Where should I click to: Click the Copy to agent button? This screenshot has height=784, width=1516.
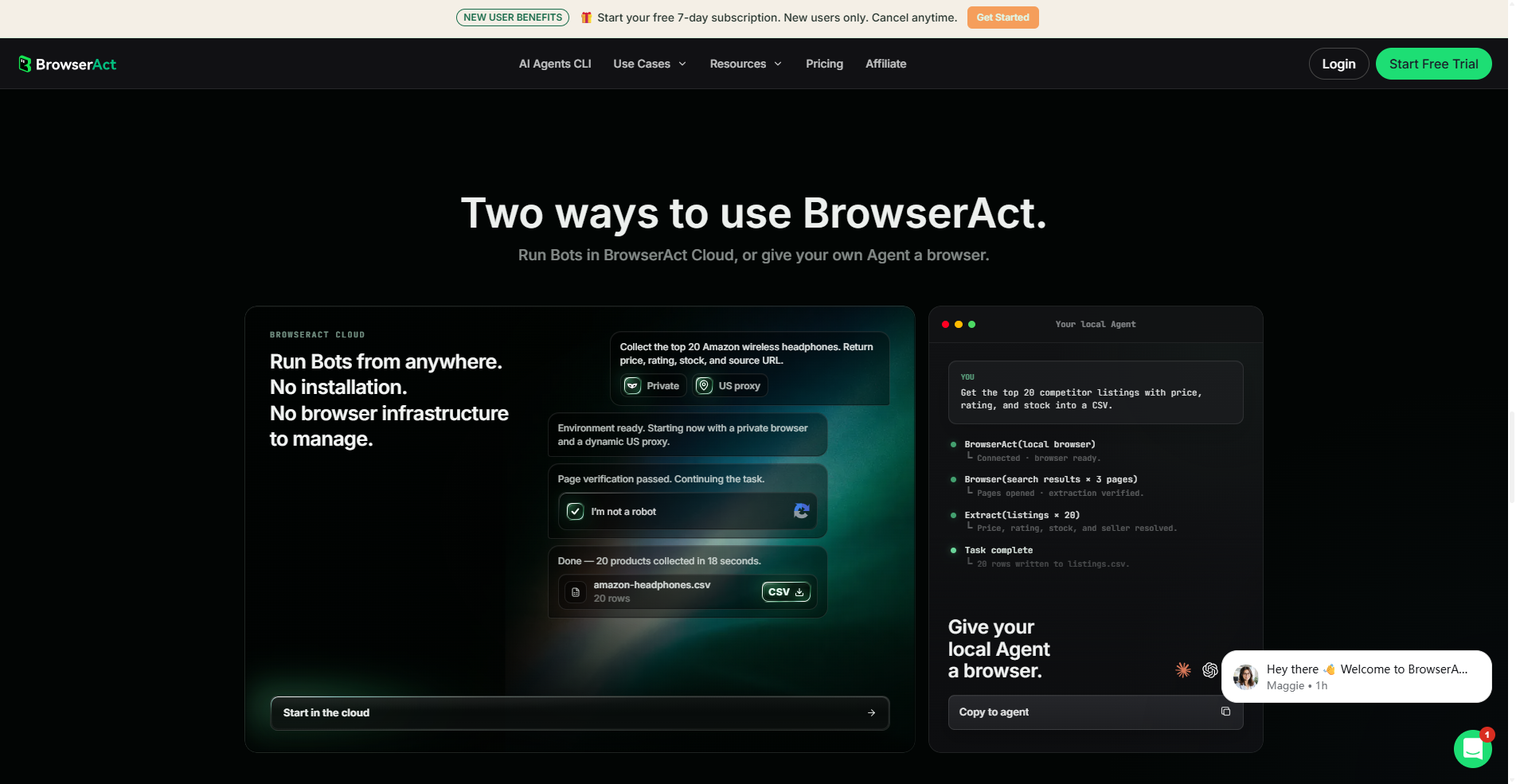click(x=1096, y=712)
